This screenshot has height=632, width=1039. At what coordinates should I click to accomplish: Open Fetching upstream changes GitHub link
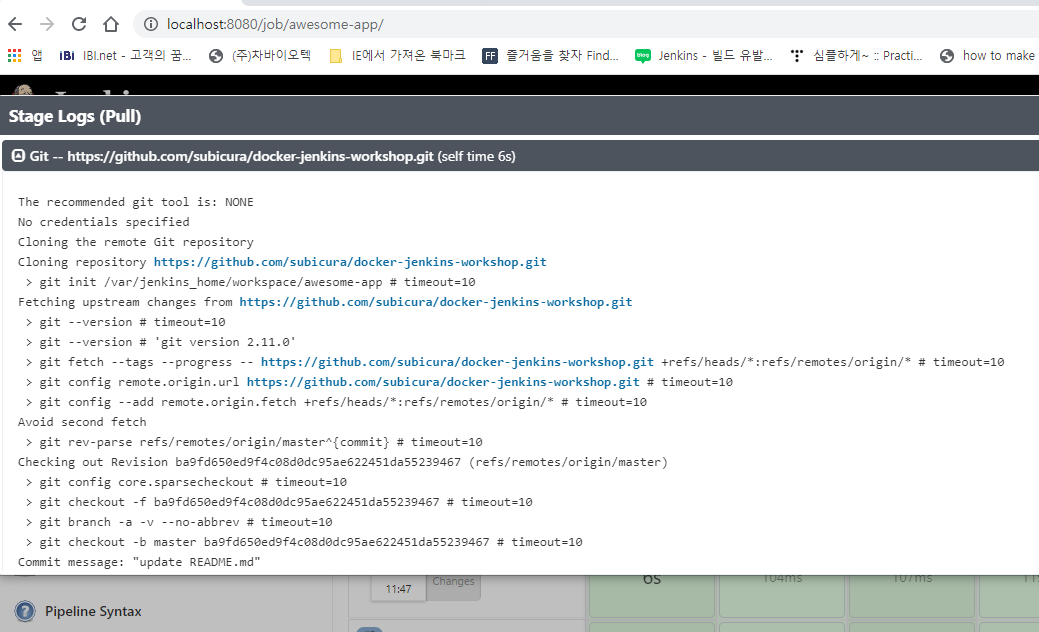point(435,302)
